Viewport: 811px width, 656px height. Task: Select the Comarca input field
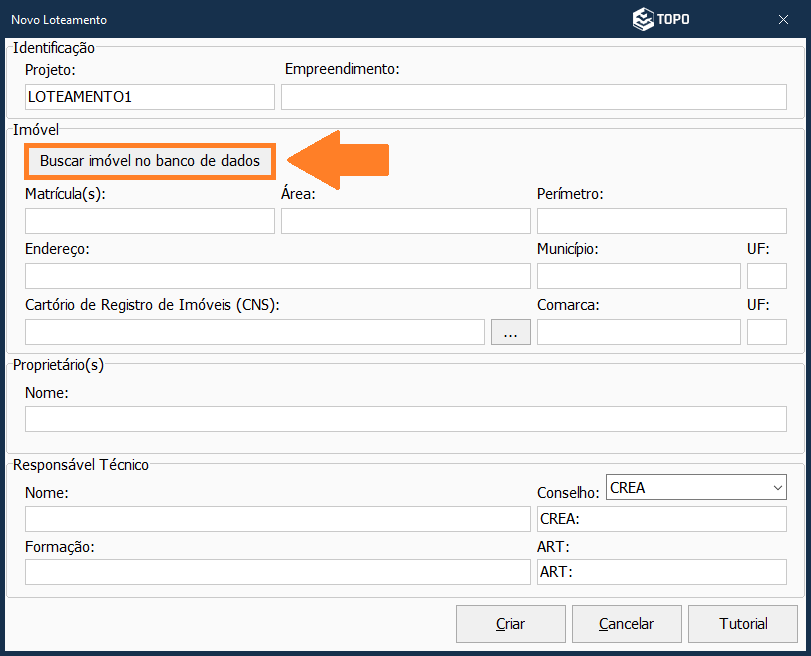pyautogui.click(x=638, y=332)
